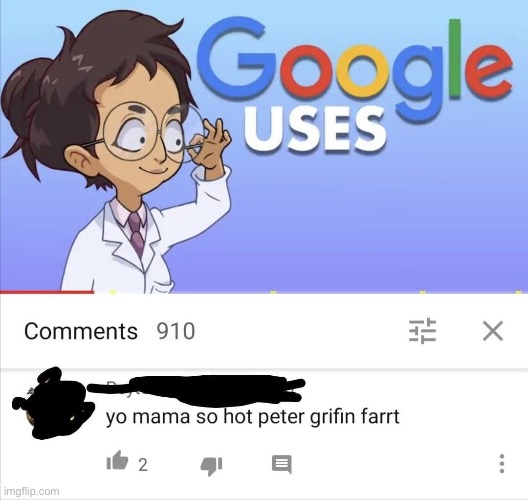Click the Comments heading
The height and width of the screenshot is (500, 528).
pyautogui.click(x=81, y=331)
